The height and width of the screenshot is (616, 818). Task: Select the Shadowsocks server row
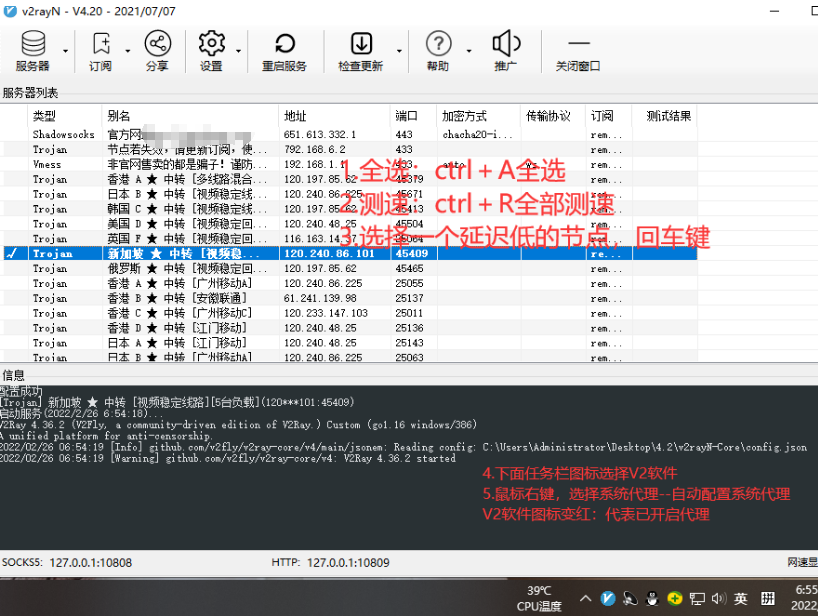coord(64,134)
